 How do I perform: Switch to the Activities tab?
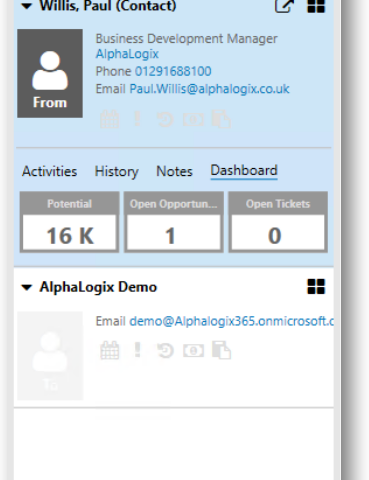pos(49,171)
